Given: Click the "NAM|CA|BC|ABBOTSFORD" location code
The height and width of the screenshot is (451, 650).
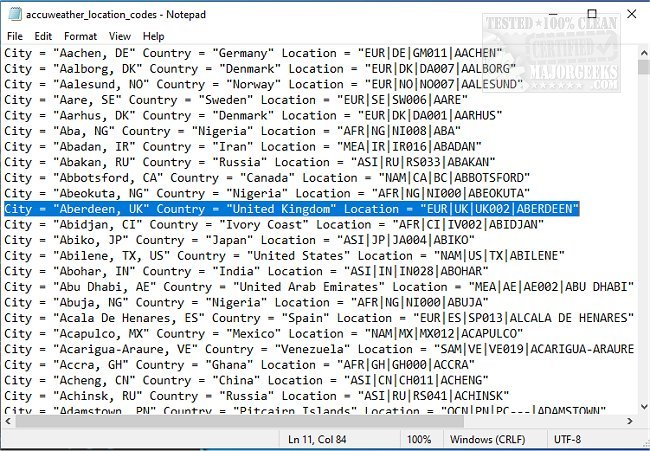Looking at the screenshot, I should point(454,178).
